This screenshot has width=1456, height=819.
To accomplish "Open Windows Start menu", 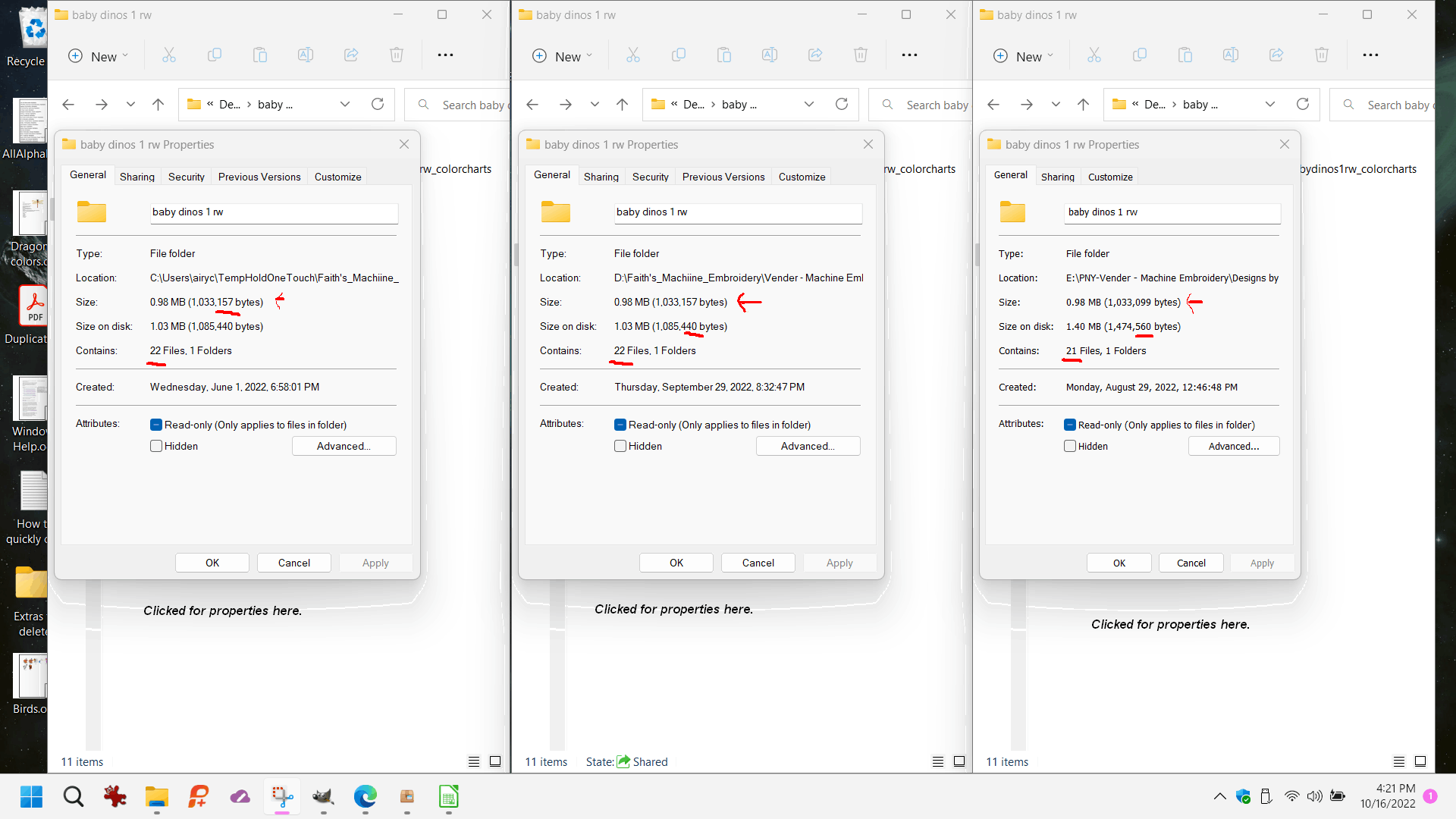I will click(x=31, y=796).
